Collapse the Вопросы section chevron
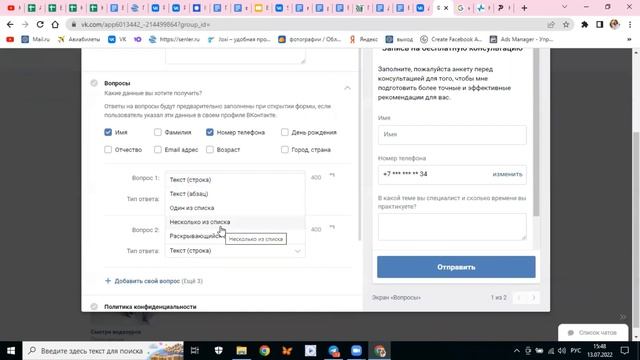Image resolution: width=640 pixels, height=360 pixels. 347,88
